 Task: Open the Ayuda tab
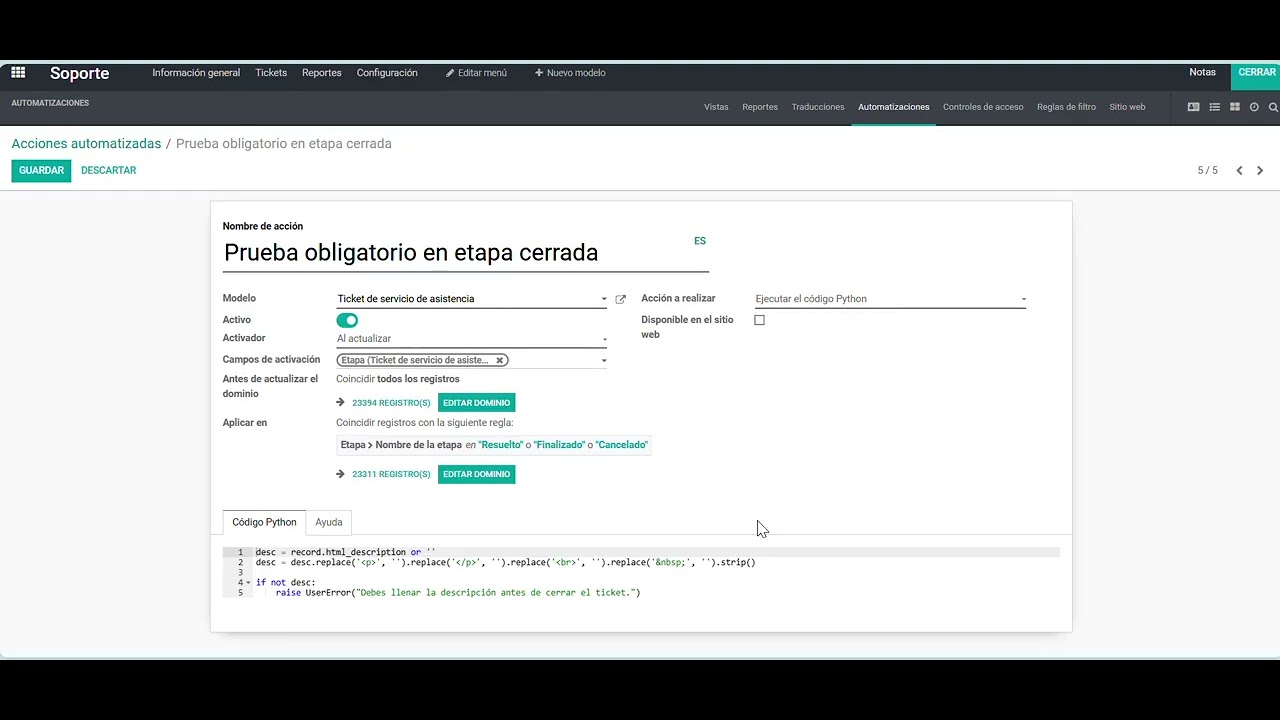[329, 522]
